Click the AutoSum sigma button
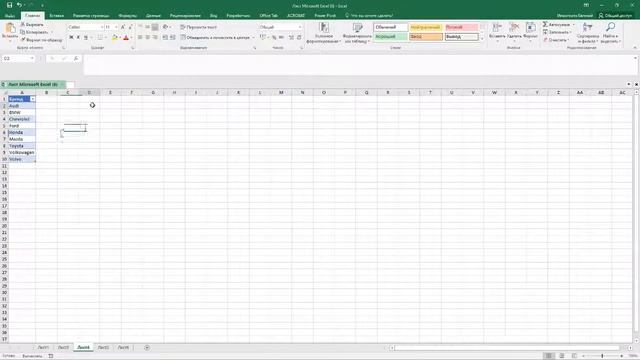 point(558,24)
